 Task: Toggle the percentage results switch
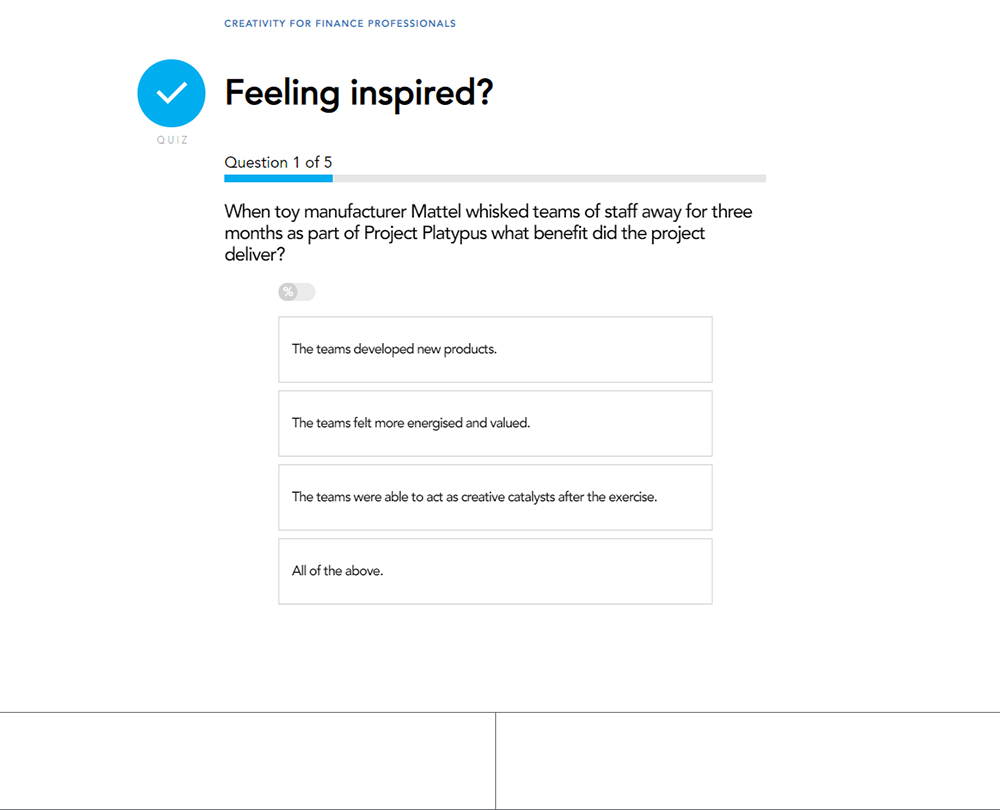tap(296, 292)
